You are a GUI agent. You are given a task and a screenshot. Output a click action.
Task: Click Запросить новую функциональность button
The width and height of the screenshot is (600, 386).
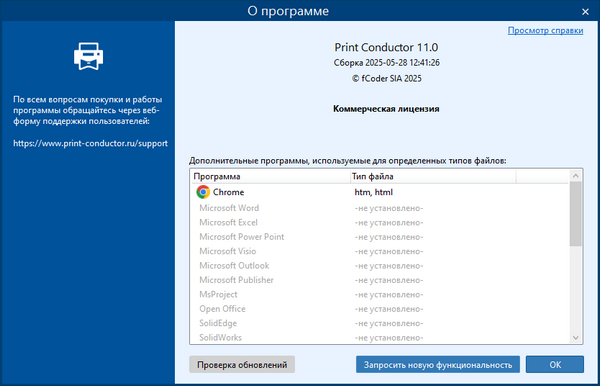point(438,365)
